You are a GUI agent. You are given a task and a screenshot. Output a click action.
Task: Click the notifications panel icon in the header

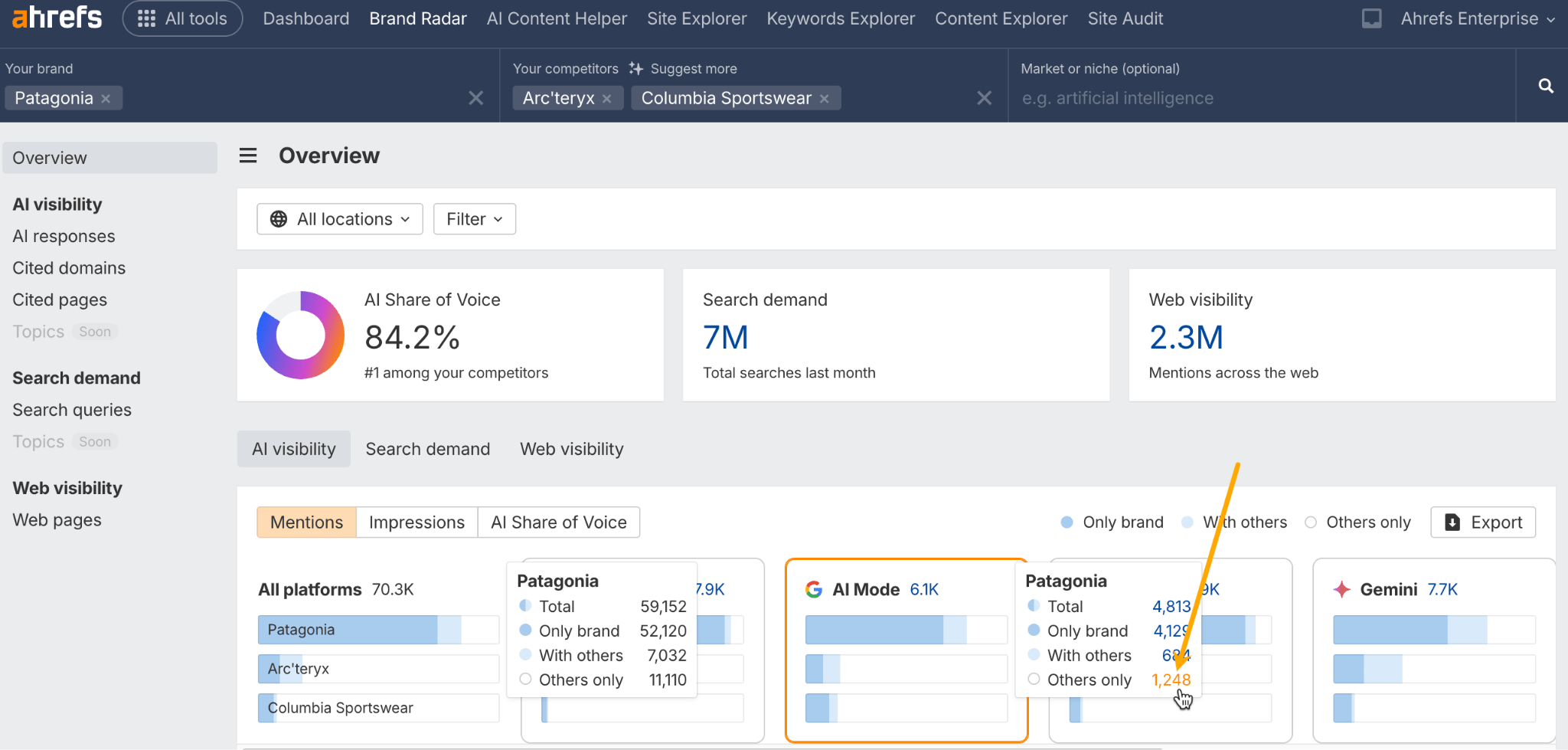[x=1371, y=18]
